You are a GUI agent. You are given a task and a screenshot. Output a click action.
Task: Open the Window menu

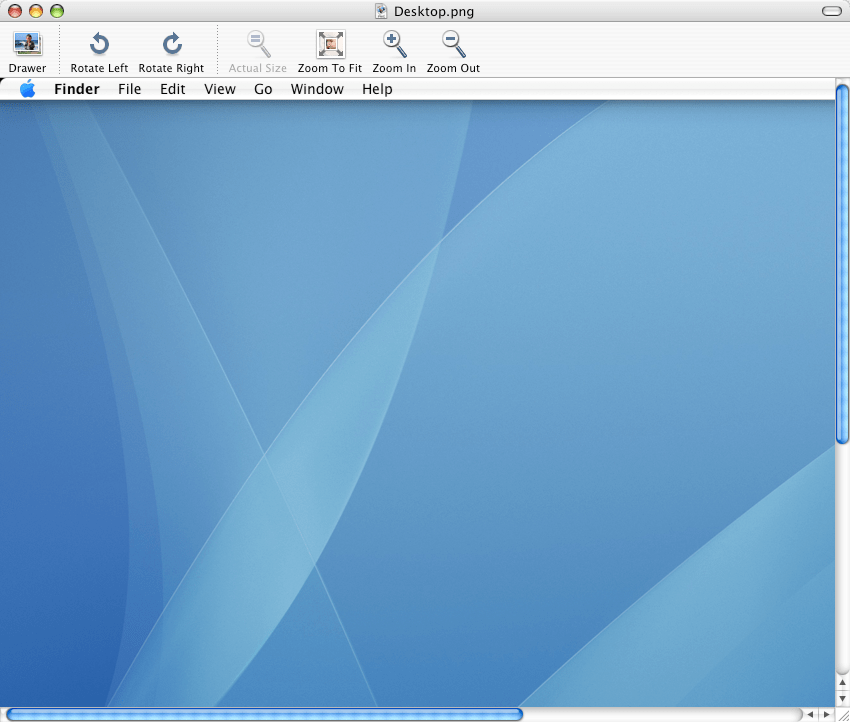[317, 89]
